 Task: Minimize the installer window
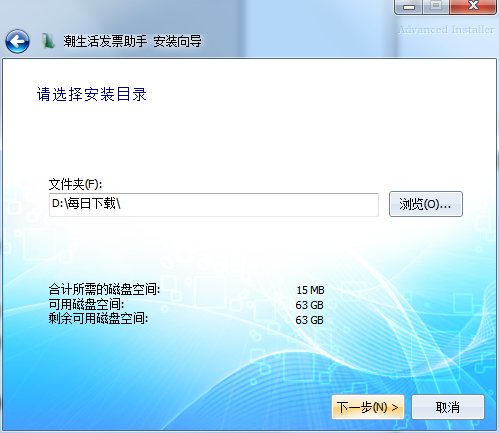point(409,7)
